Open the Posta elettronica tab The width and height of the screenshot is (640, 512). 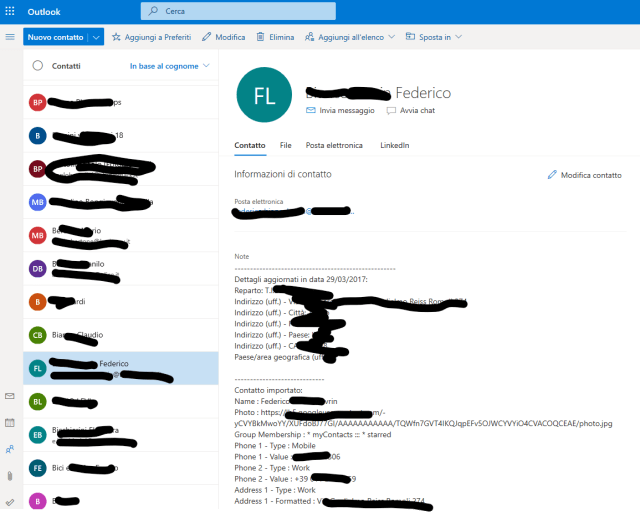[x=334, y=146]
